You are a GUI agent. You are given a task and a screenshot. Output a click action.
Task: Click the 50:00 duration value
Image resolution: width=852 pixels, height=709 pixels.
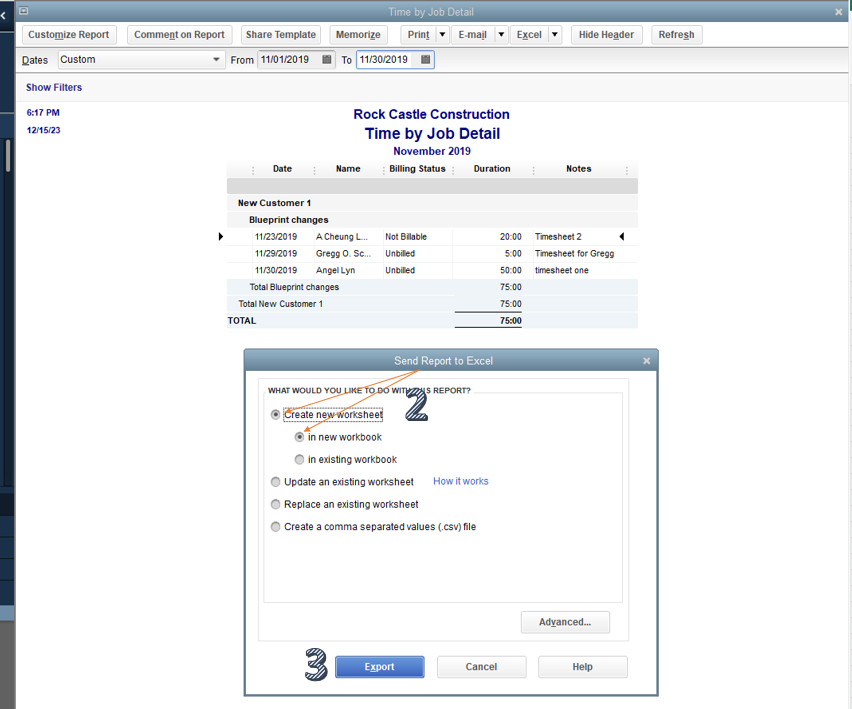click(511, 271)
